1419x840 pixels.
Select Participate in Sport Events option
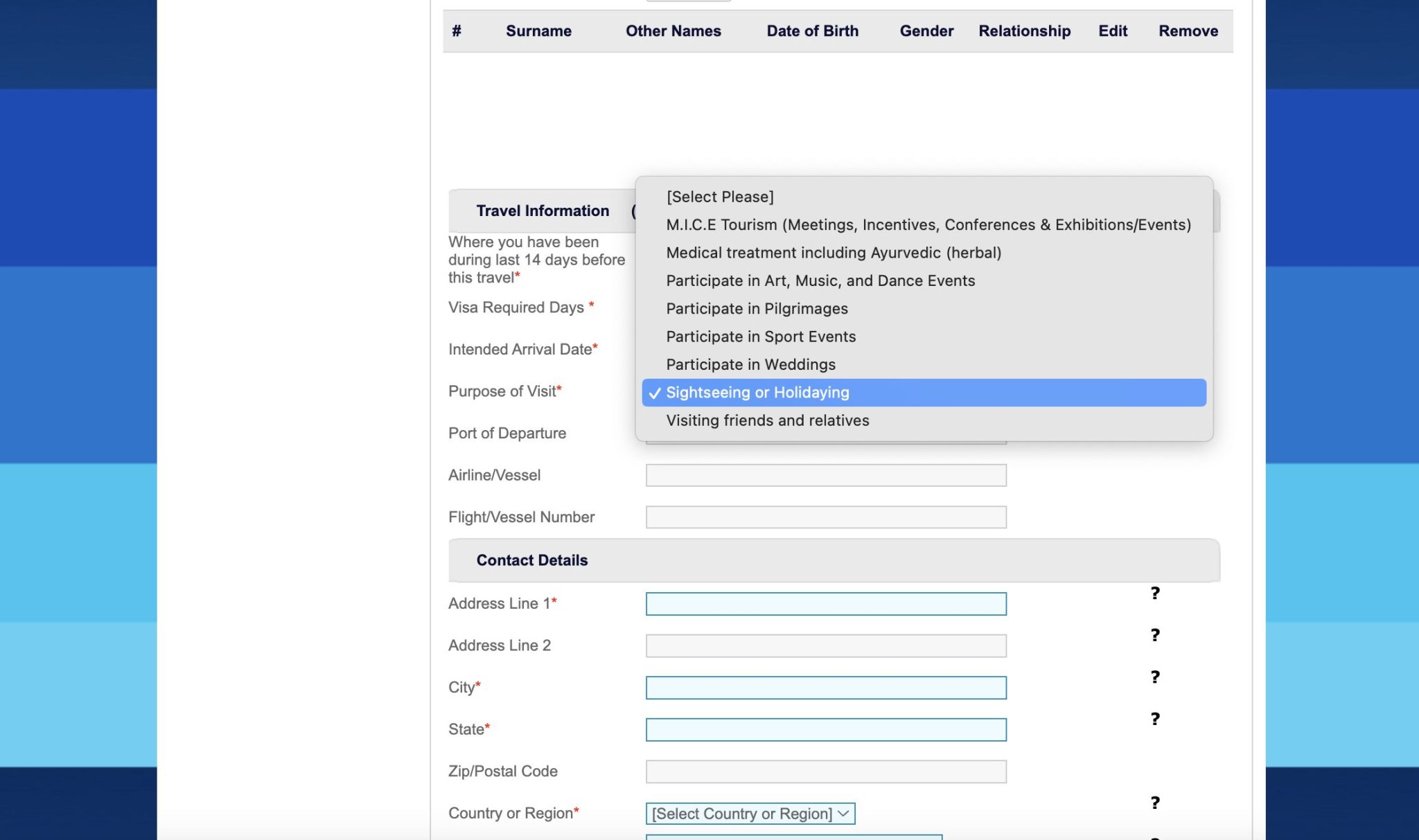[924, 337]
